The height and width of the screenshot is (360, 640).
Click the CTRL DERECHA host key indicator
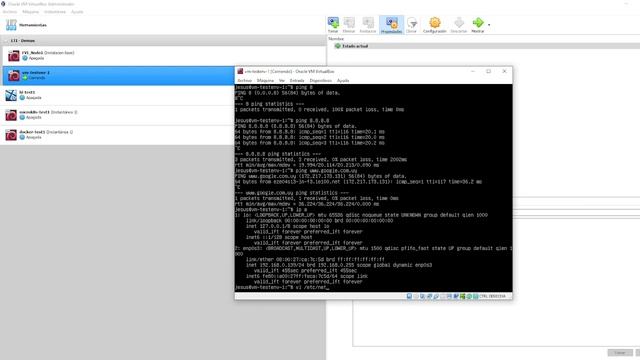click(492, 296)
